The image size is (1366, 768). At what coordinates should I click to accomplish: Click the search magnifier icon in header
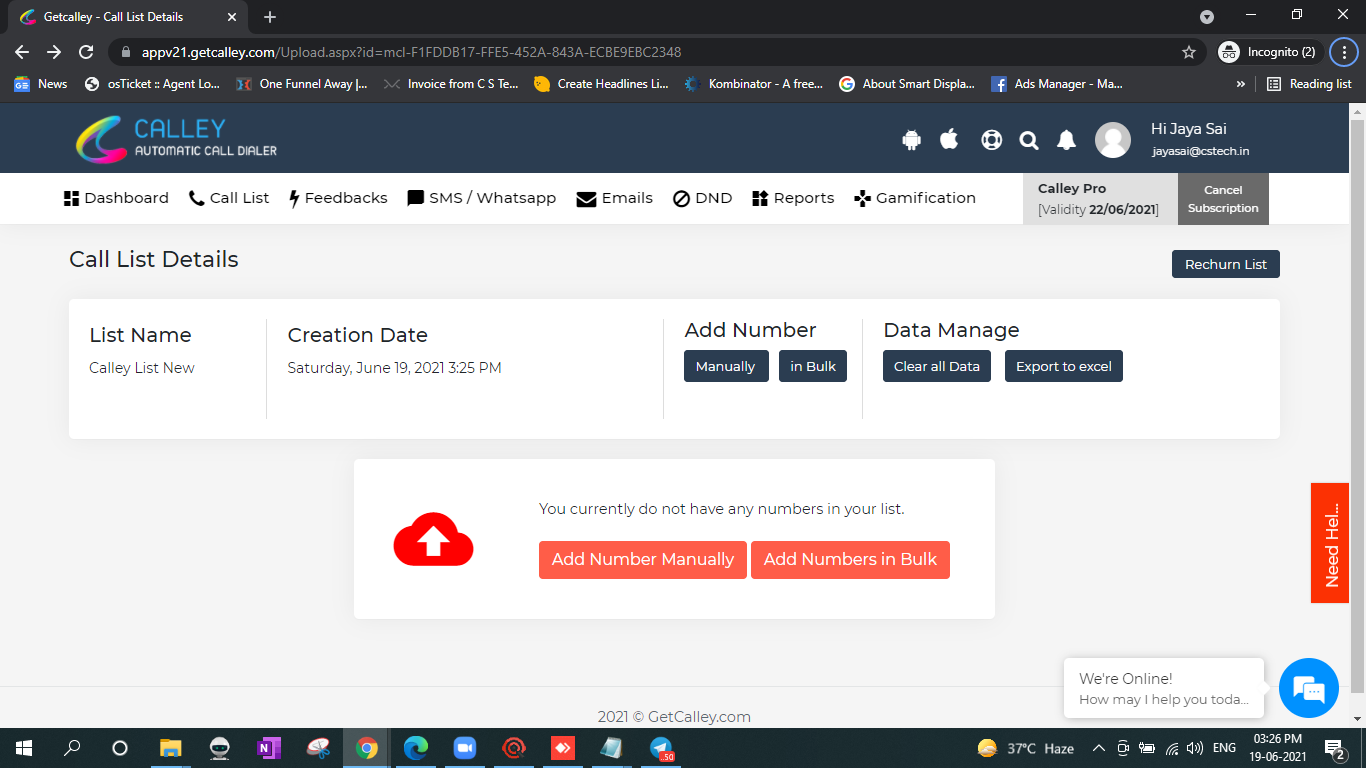pos(1029,140)
